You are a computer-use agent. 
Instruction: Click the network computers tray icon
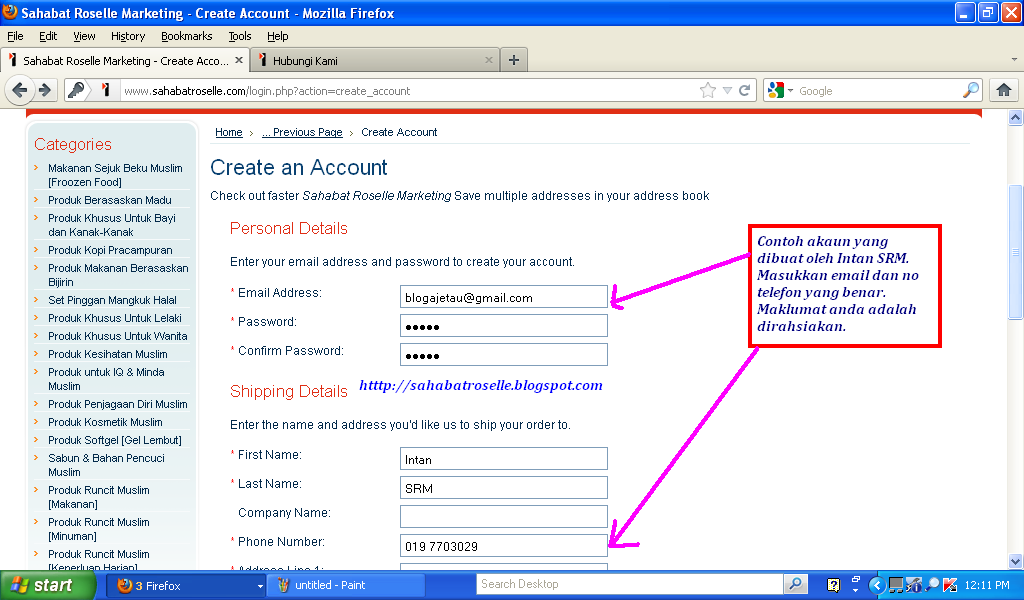pos(897,585)
